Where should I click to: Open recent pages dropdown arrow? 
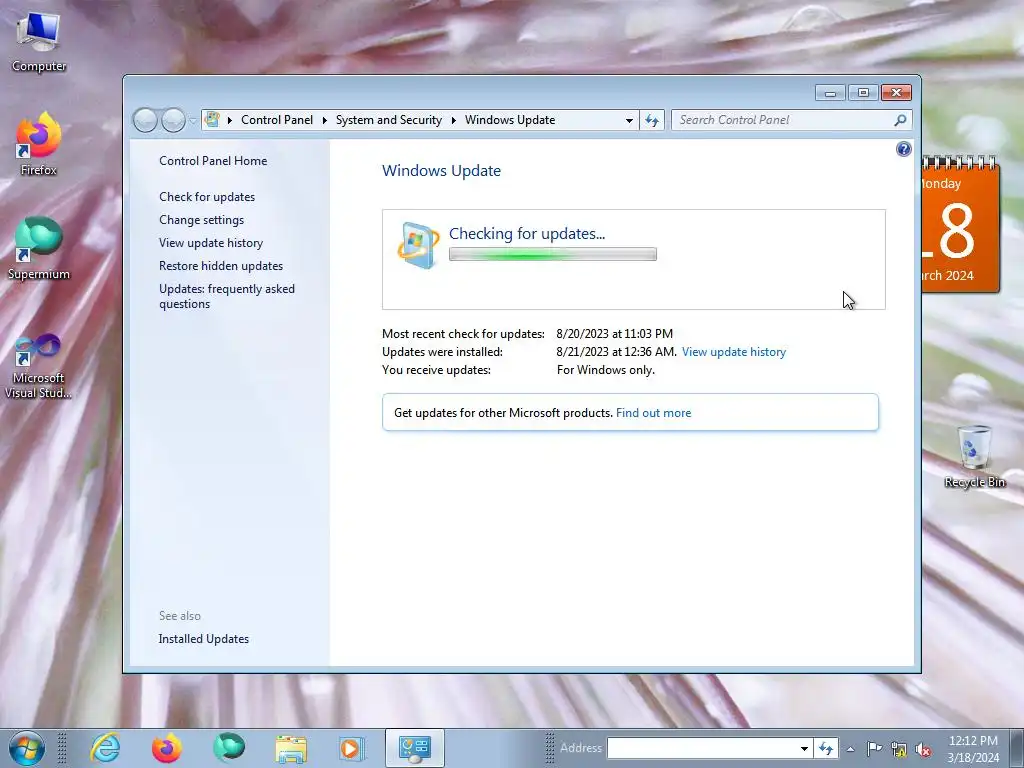coord(193,121)
